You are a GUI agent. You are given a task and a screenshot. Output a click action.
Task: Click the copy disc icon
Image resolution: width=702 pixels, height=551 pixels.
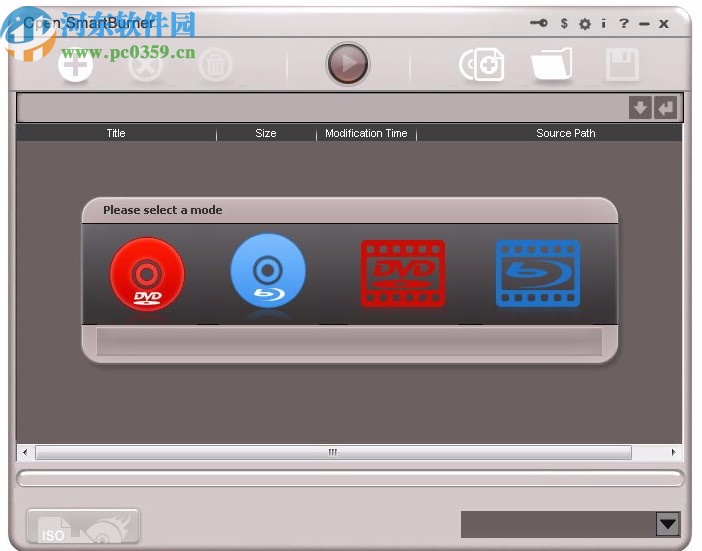482,64
